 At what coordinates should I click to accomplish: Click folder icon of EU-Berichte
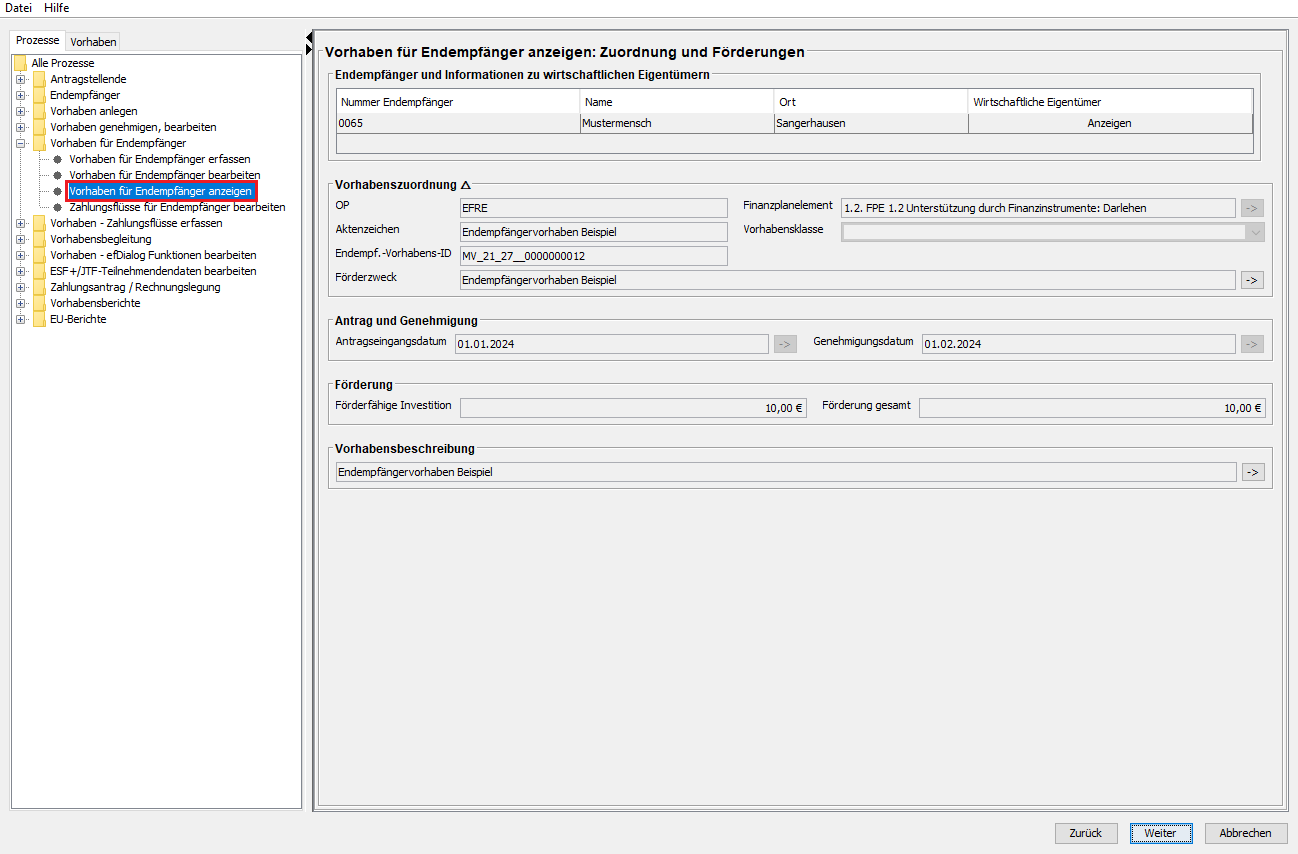point(39,319)
